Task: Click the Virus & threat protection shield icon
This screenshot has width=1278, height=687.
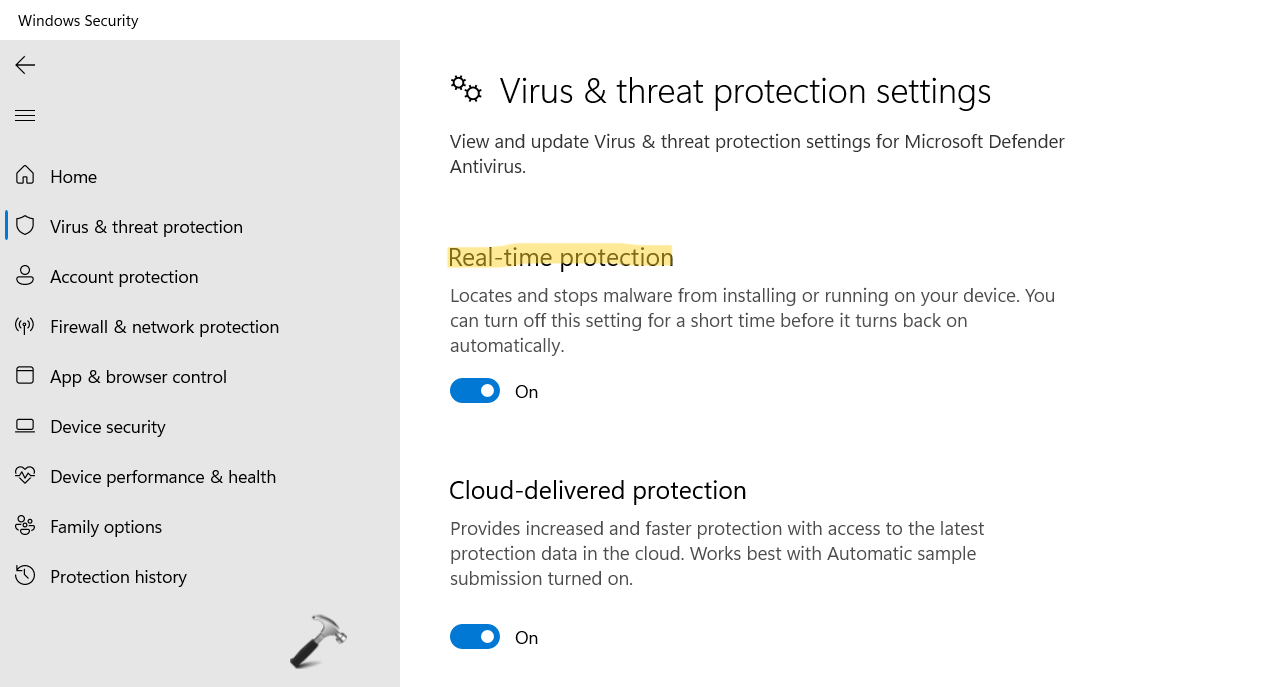Action: click(25, 226)
